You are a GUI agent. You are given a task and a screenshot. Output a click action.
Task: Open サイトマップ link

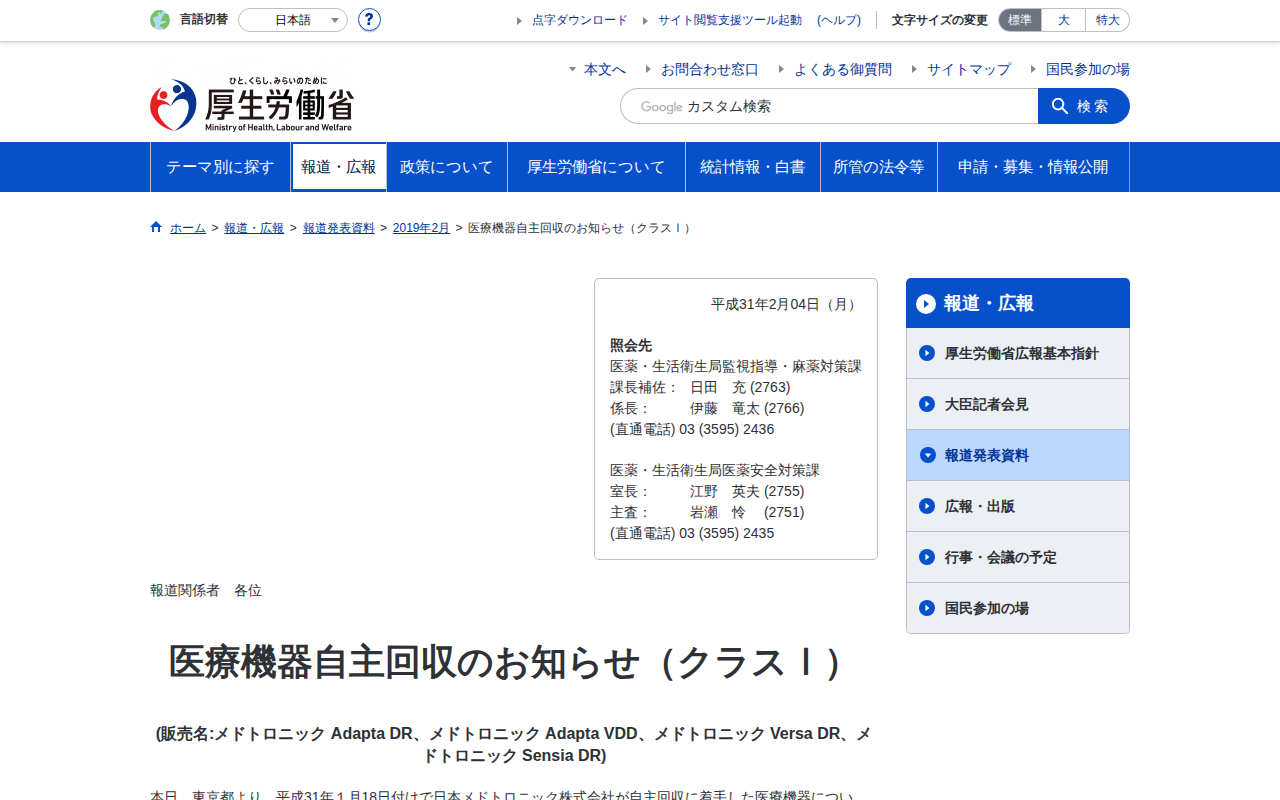coord(969,69)
